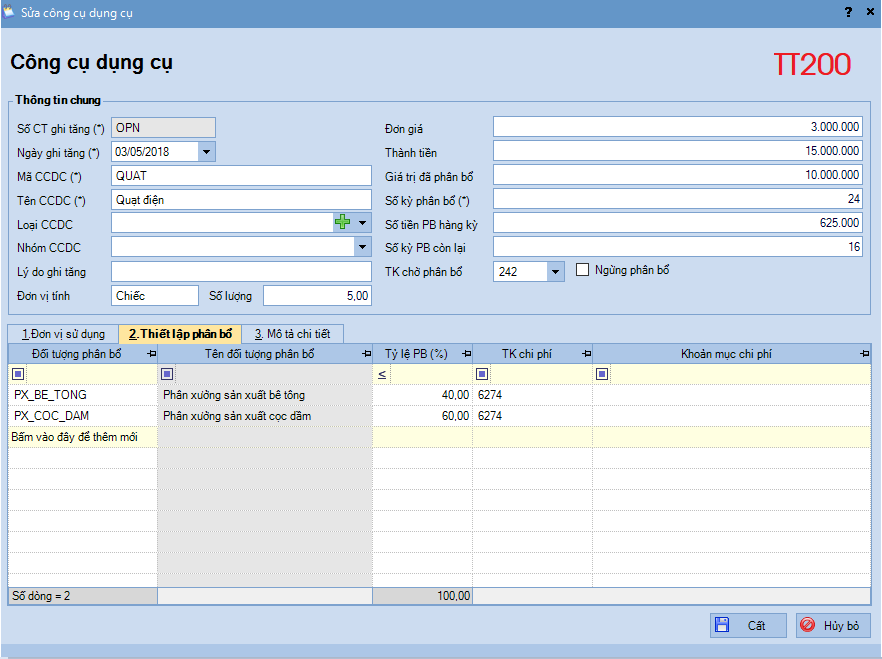Enable the Ngừng phân bổ checkbox
This screenshot has width=882, height=659.
click(x=584, y=271)
